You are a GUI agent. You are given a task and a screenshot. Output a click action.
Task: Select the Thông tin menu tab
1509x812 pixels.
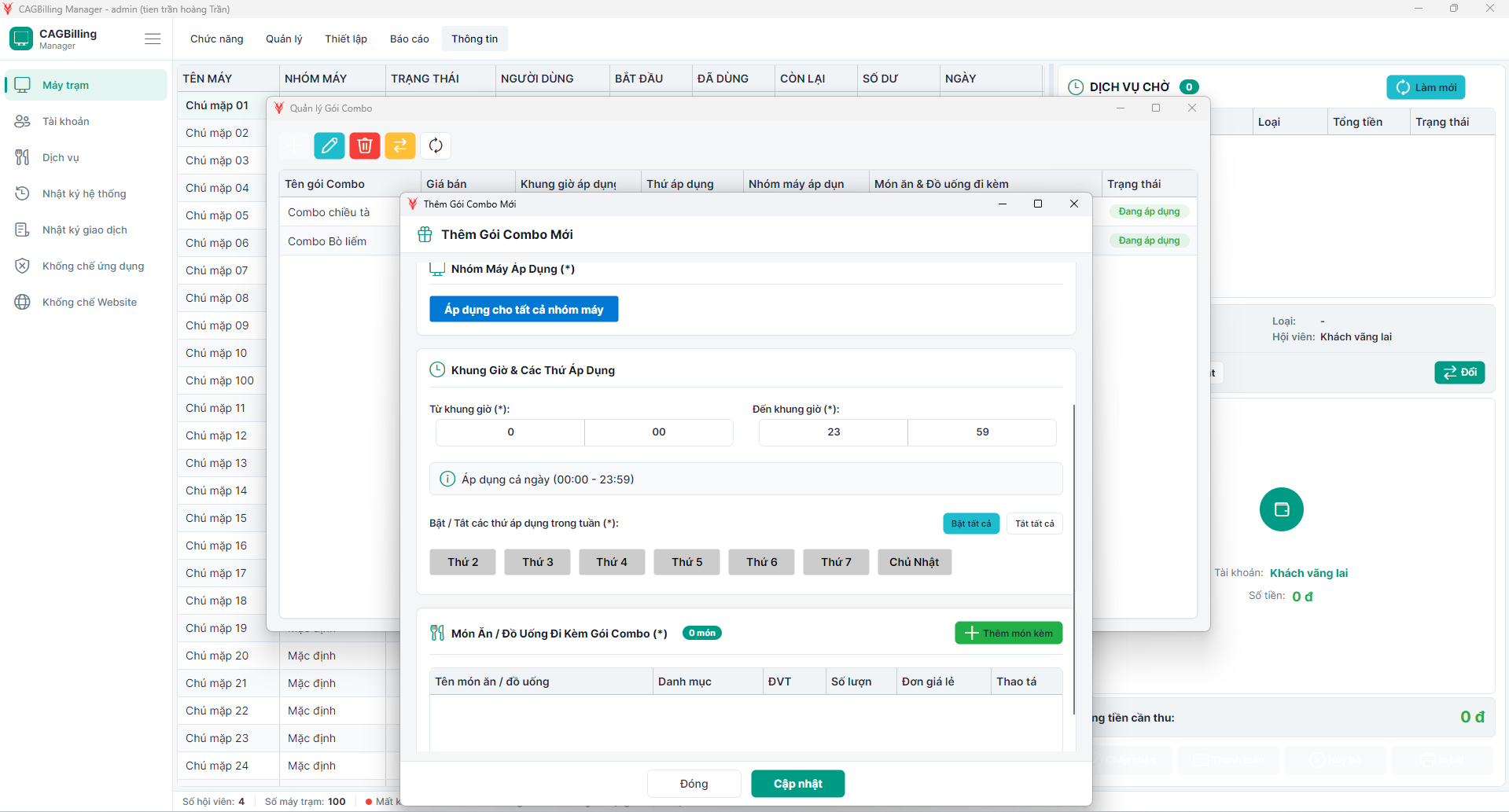pyautogui.click(x=475, y=39)
